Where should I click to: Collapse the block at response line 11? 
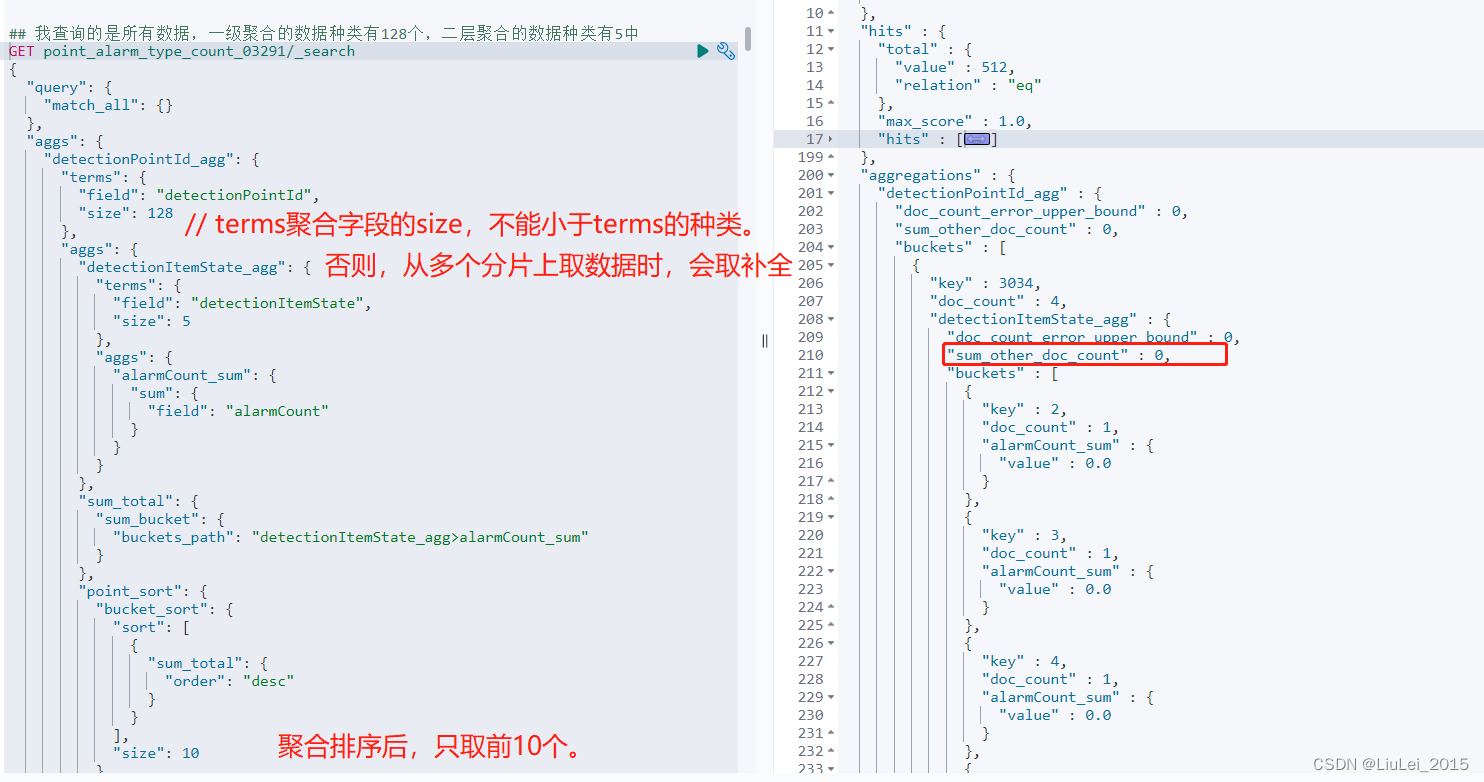click(831, 31)
